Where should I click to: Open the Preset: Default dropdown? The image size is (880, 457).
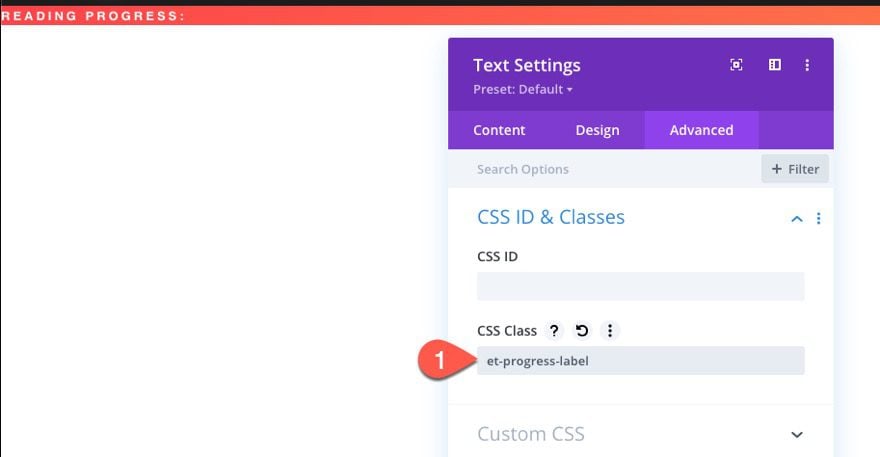click(523, 89)
